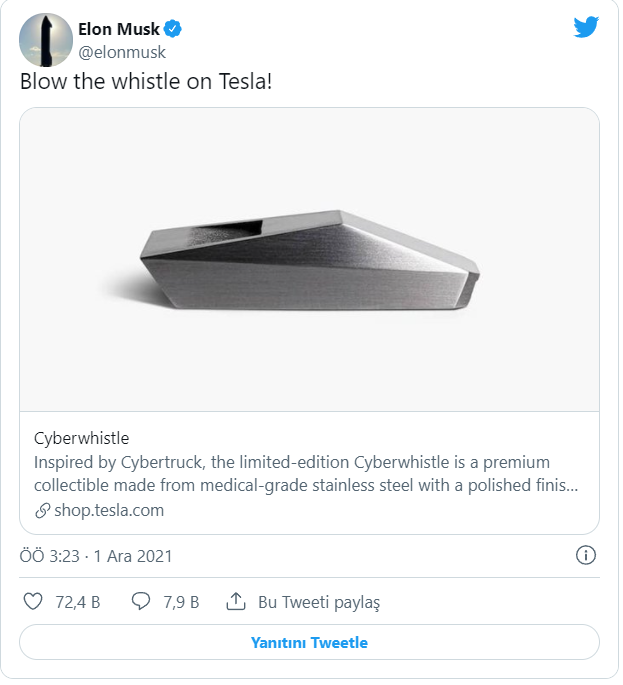This screenshot has width=623, height=685.
Task: Click the chain link icon beside shop.tesla.com
Action: click(x=42, y=511)
